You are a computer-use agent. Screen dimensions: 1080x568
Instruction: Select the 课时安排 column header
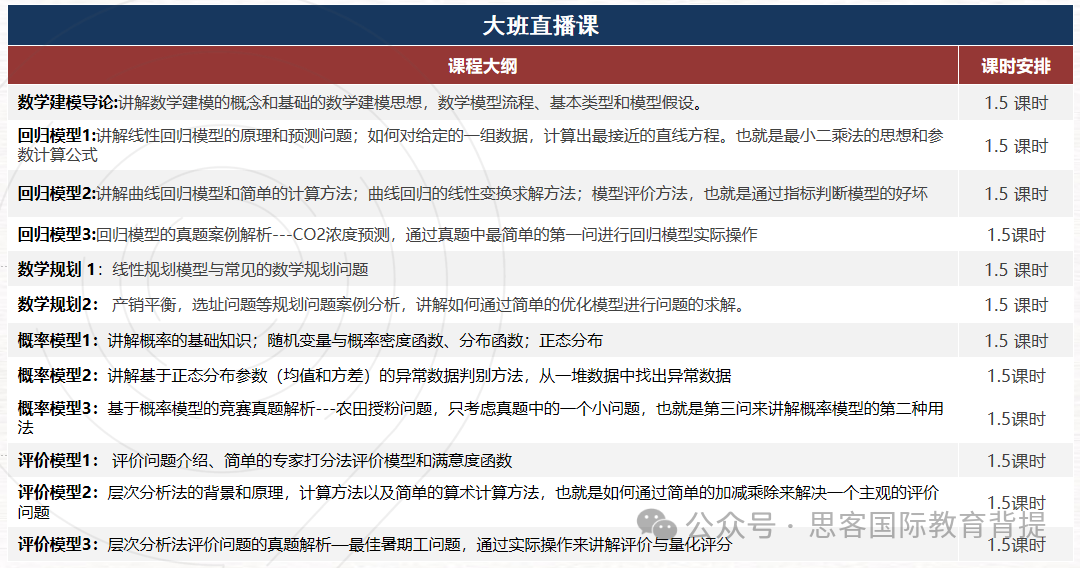tap(1015, 67)
